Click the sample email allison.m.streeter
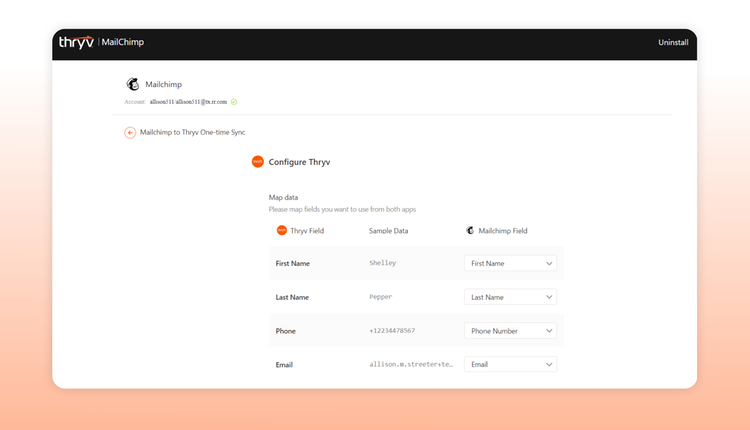This screenshot has height=430, width=750. click(x=411, y=364)
